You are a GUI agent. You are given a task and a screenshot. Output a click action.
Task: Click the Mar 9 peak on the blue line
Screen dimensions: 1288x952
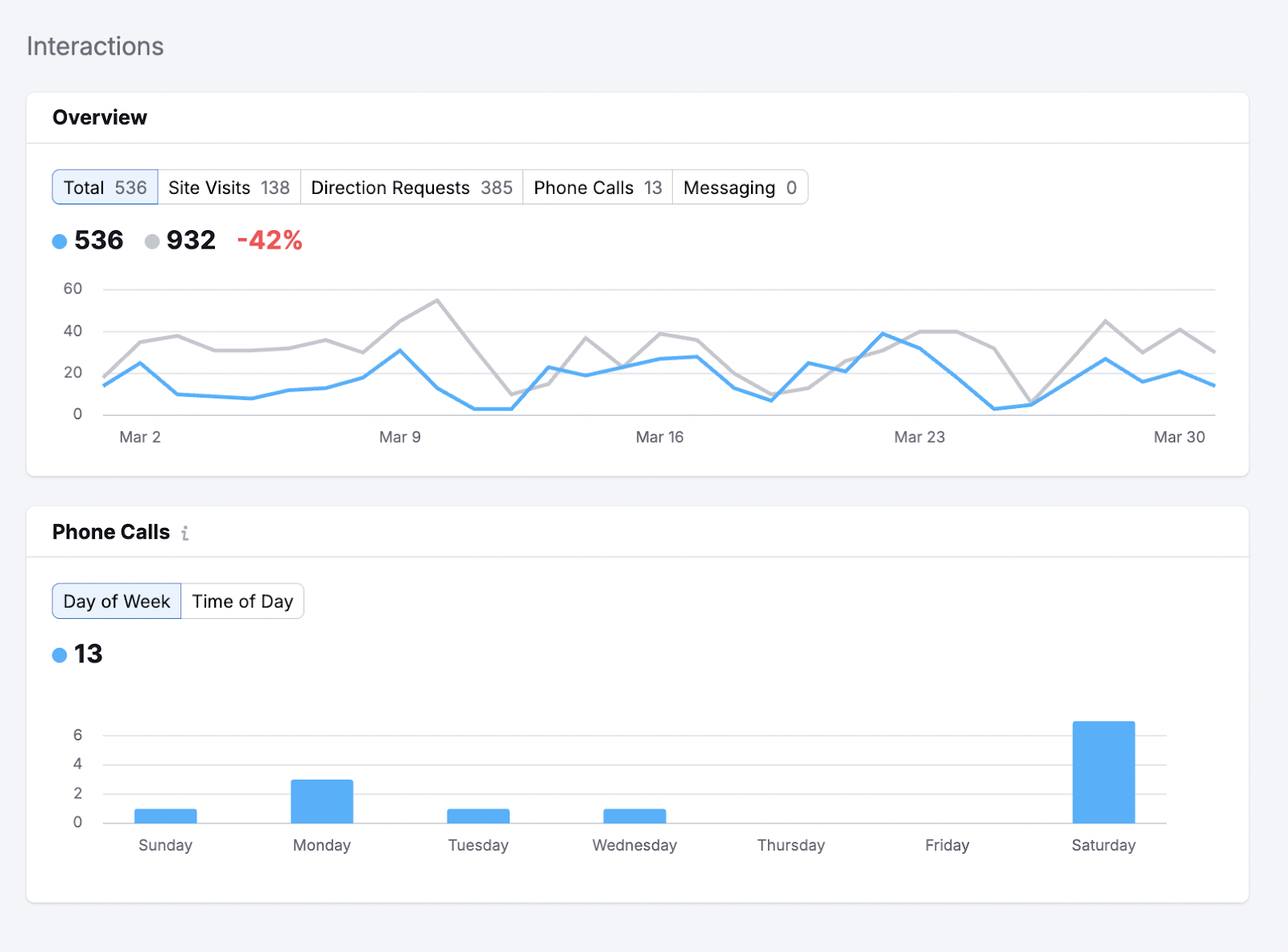click(x=398, y=350)
